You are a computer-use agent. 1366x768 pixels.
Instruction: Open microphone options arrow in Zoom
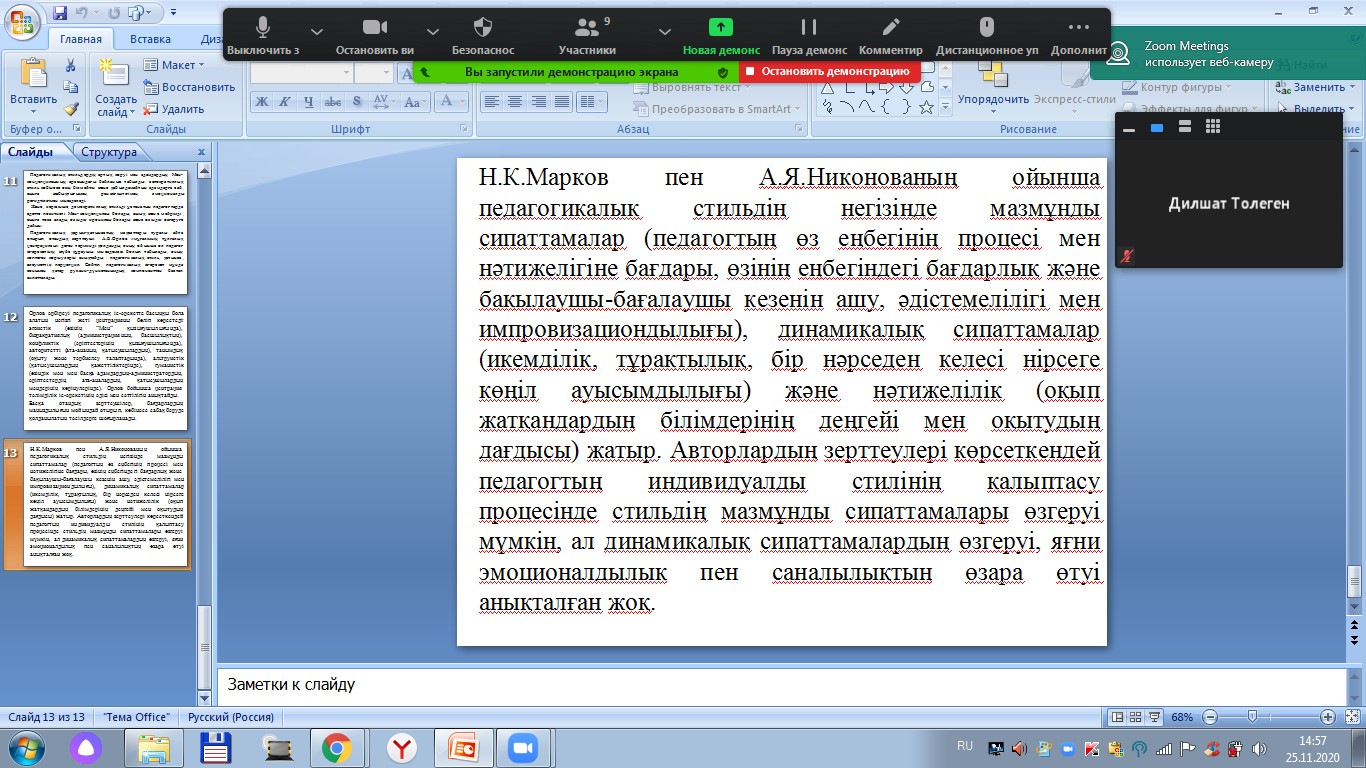(x=317, y=30)
